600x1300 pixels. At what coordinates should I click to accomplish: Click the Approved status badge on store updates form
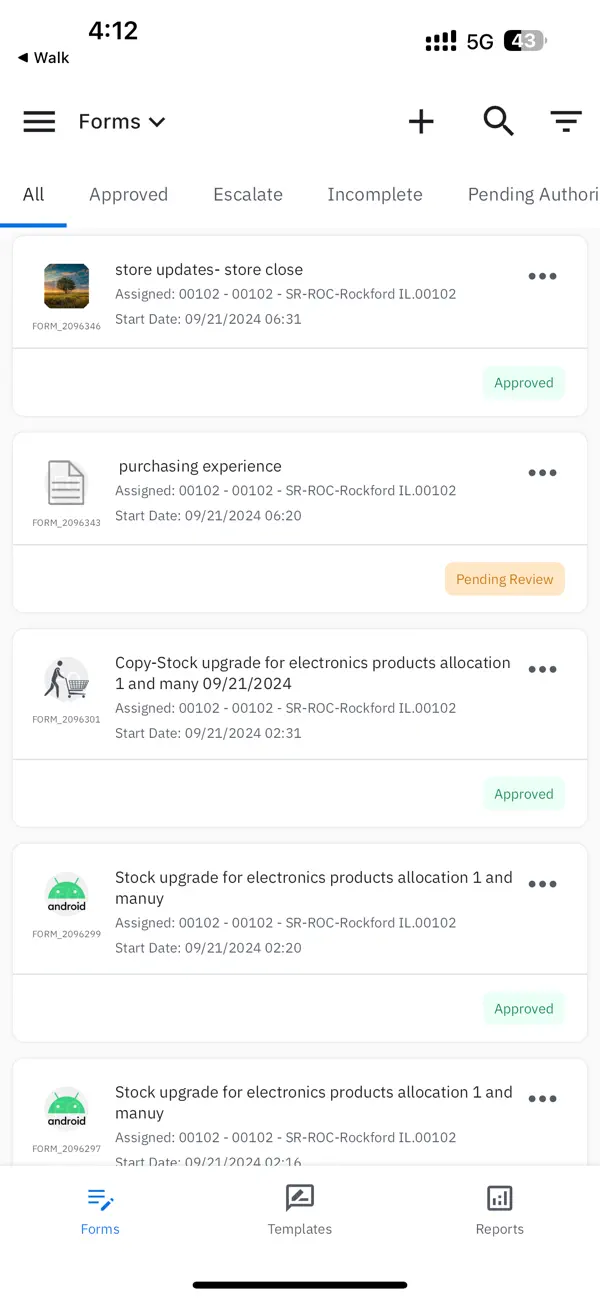pyautogui.click(x=523, y=382)
